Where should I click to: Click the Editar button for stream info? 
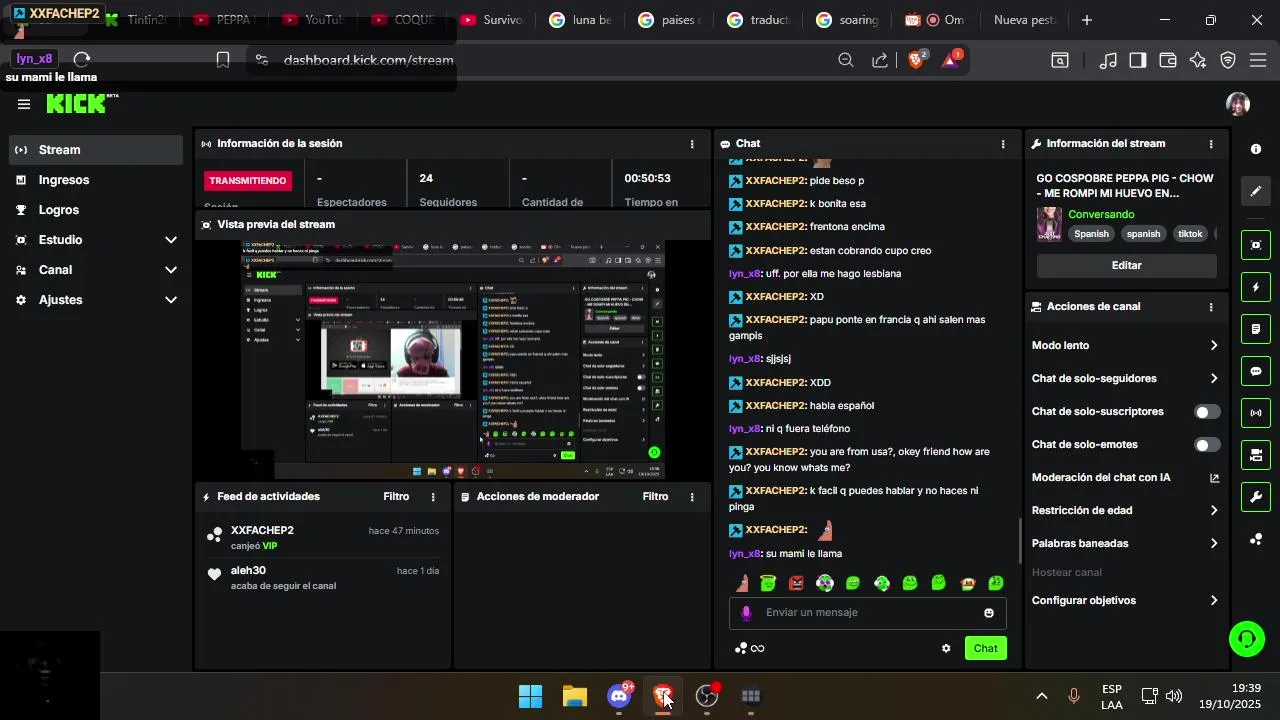[x=1126, y=266]
